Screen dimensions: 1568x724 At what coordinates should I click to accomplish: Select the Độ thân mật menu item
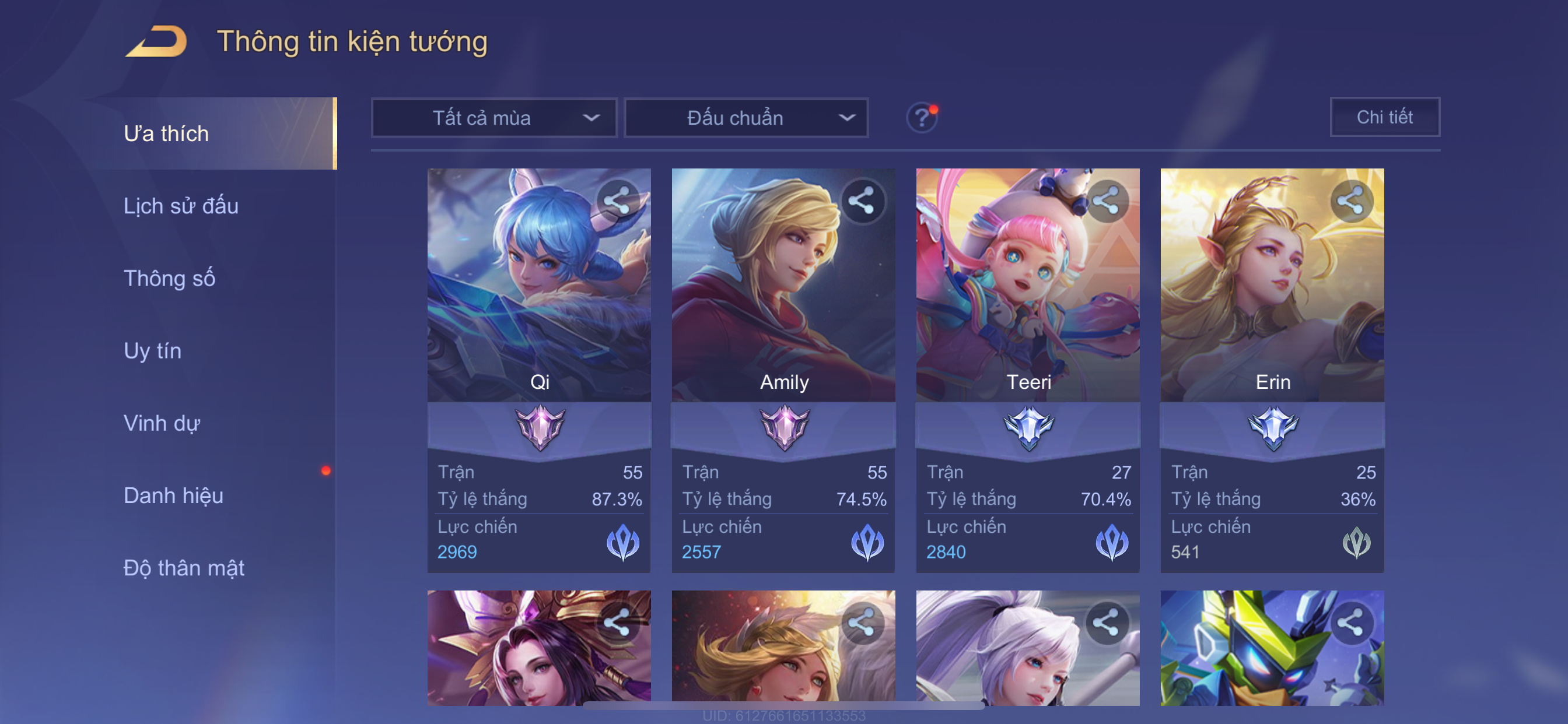point(184,568)
